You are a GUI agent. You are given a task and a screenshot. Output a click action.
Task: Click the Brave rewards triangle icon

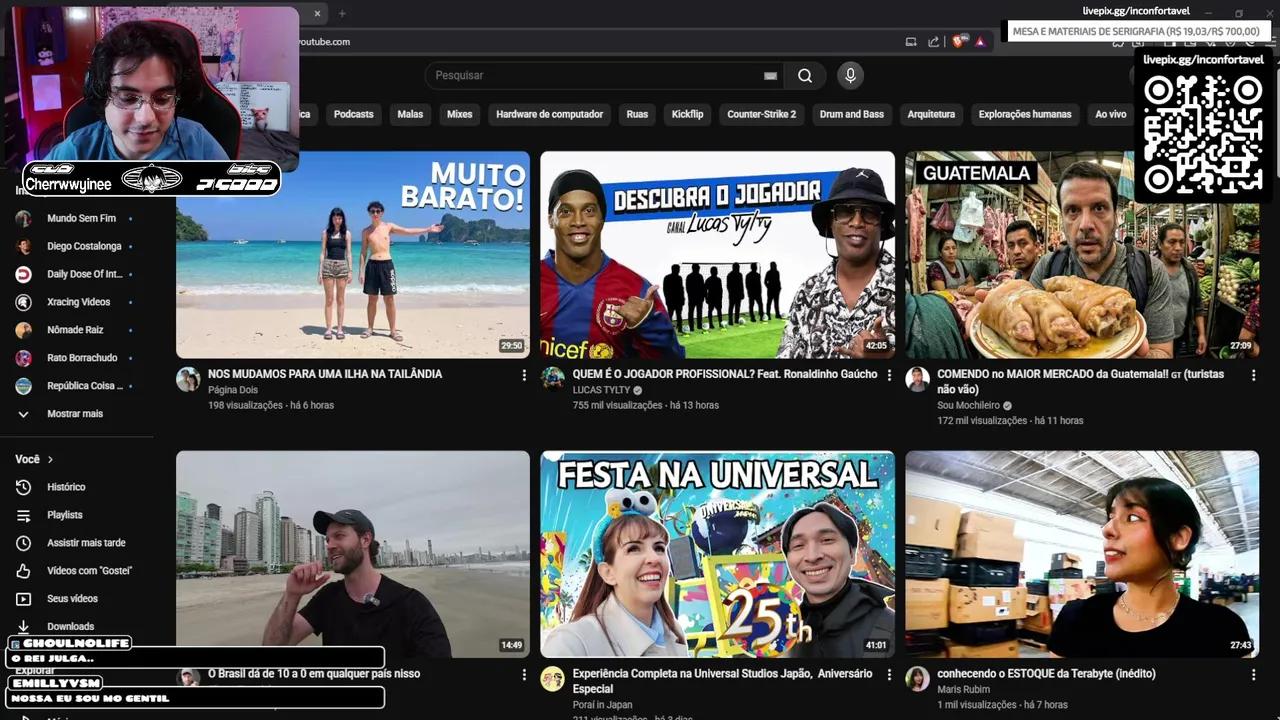(980, 42)
